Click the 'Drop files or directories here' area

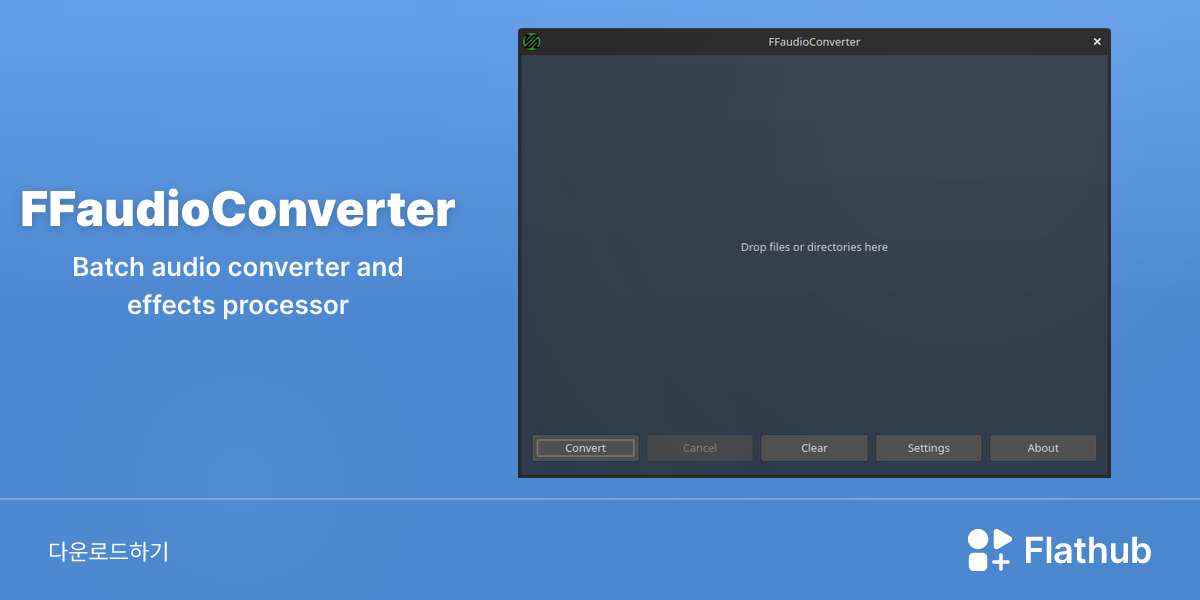pos(814,247)
